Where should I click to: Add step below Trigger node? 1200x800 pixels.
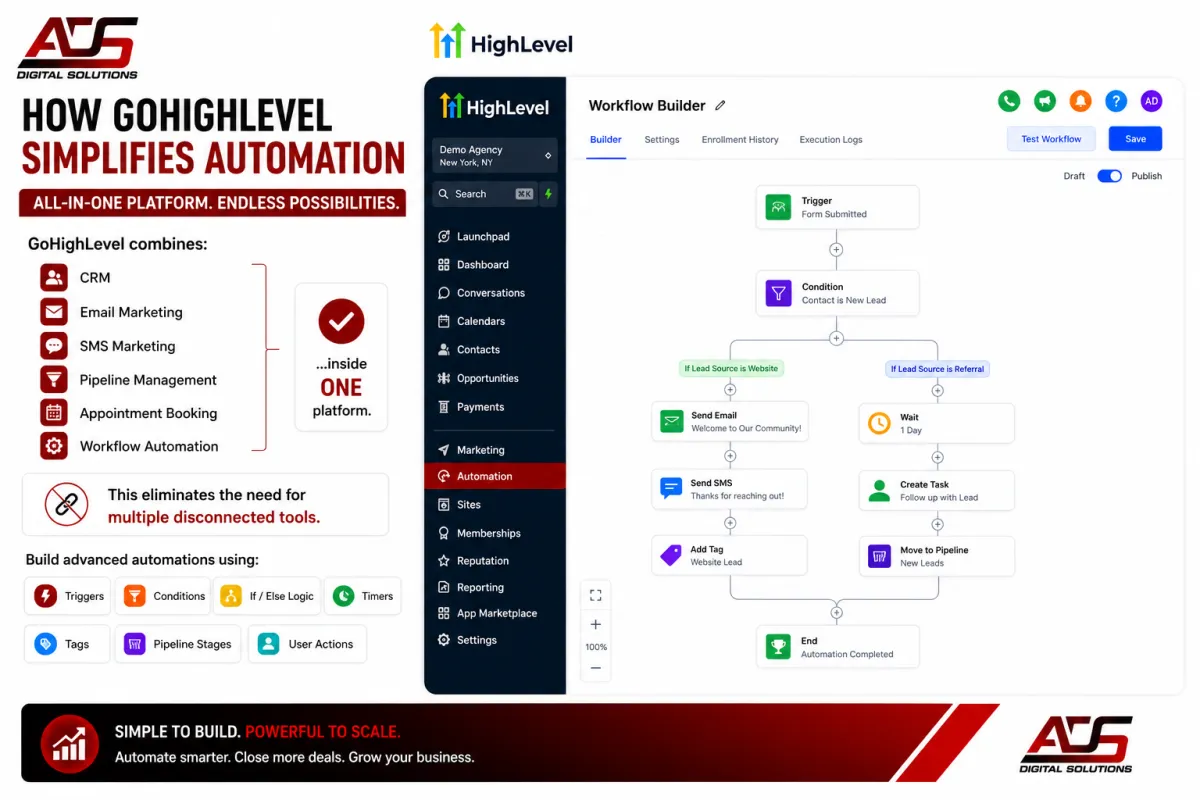pos(837,249)
